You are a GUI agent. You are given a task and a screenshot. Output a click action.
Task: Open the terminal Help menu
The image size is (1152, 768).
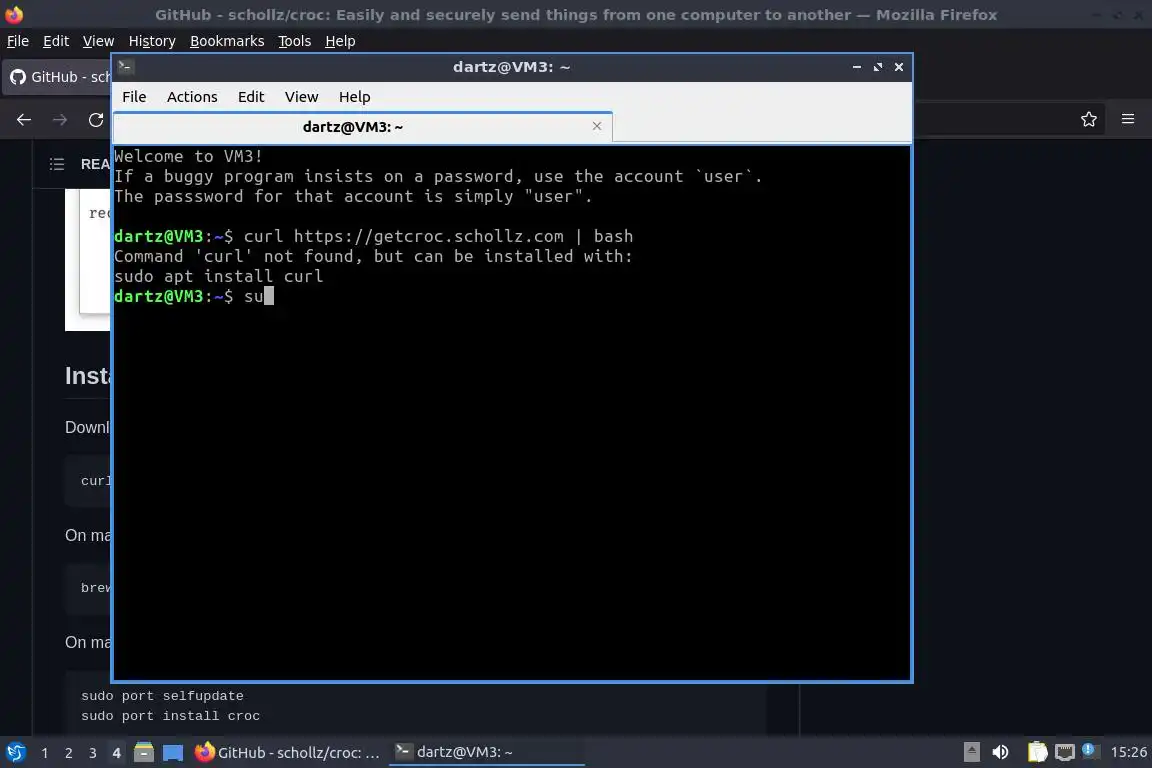[354, 97]
